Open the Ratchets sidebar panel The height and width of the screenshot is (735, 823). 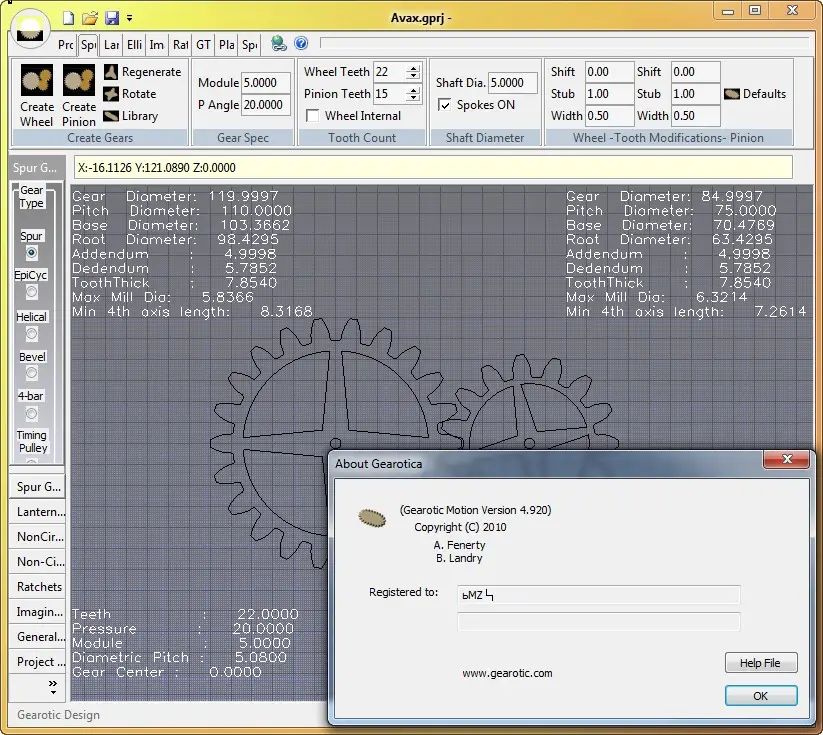37,586
